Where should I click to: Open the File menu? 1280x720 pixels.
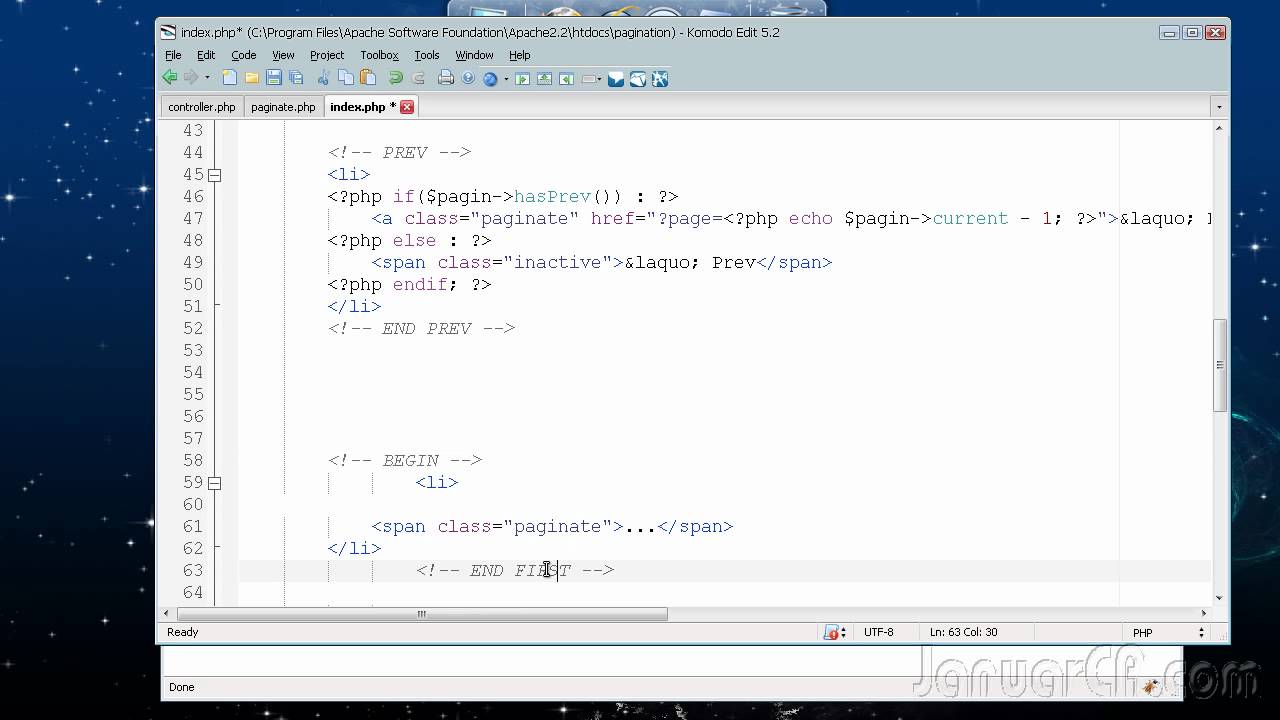tap(173, 55)
